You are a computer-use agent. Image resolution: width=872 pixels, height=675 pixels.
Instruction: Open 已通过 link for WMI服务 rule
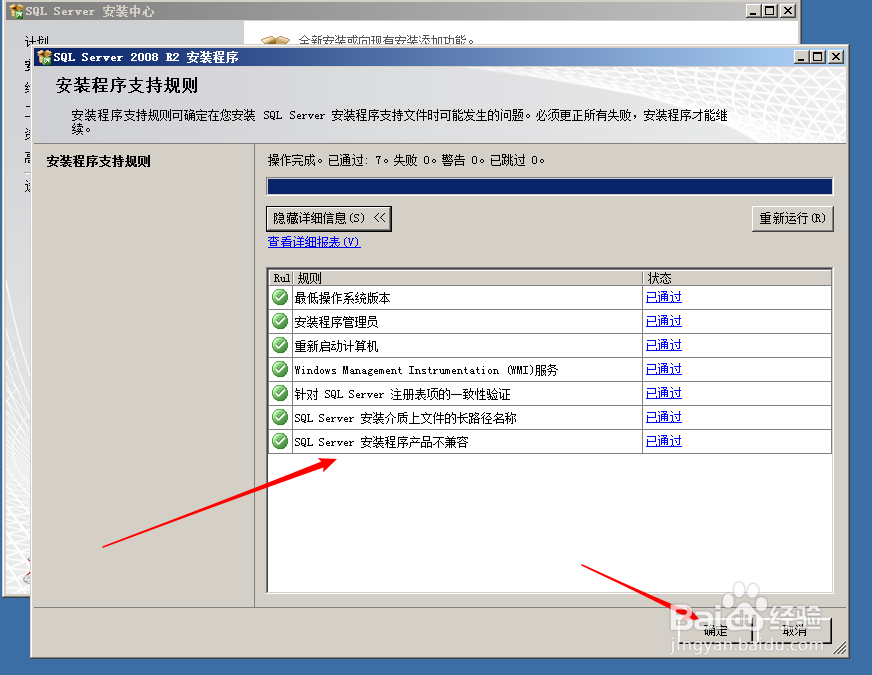[663, 369]
